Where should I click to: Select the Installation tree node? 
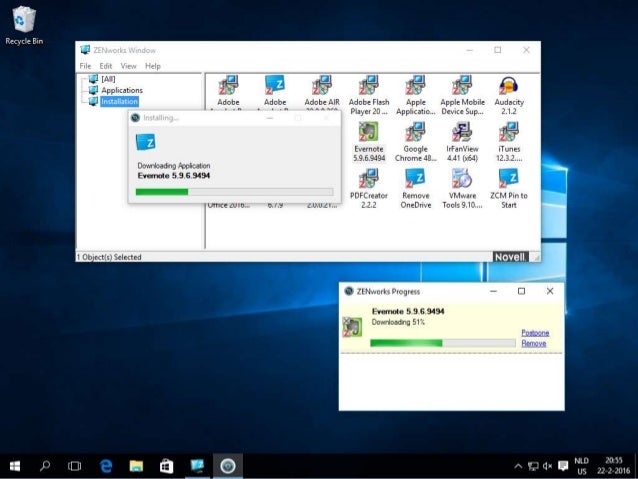pos(119,101)
